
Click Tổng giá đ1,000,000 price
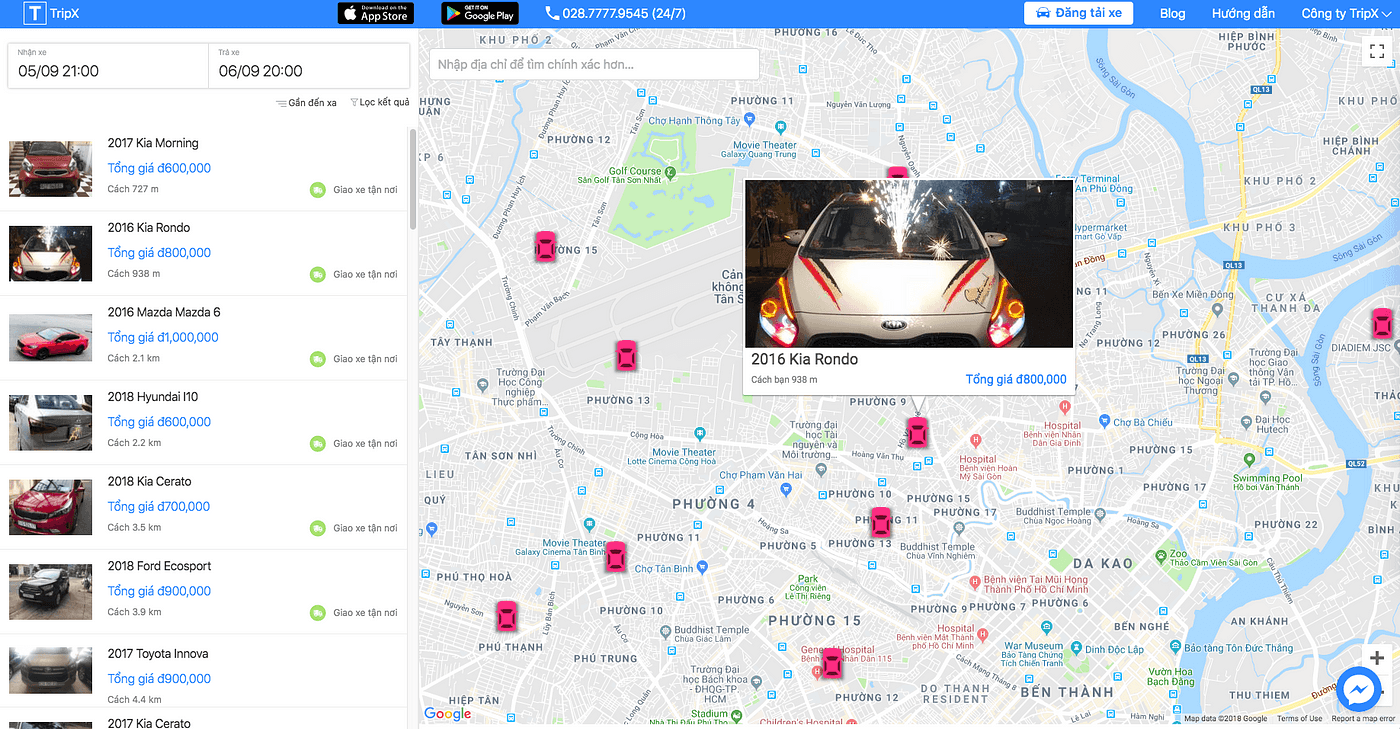coord(163,337)
